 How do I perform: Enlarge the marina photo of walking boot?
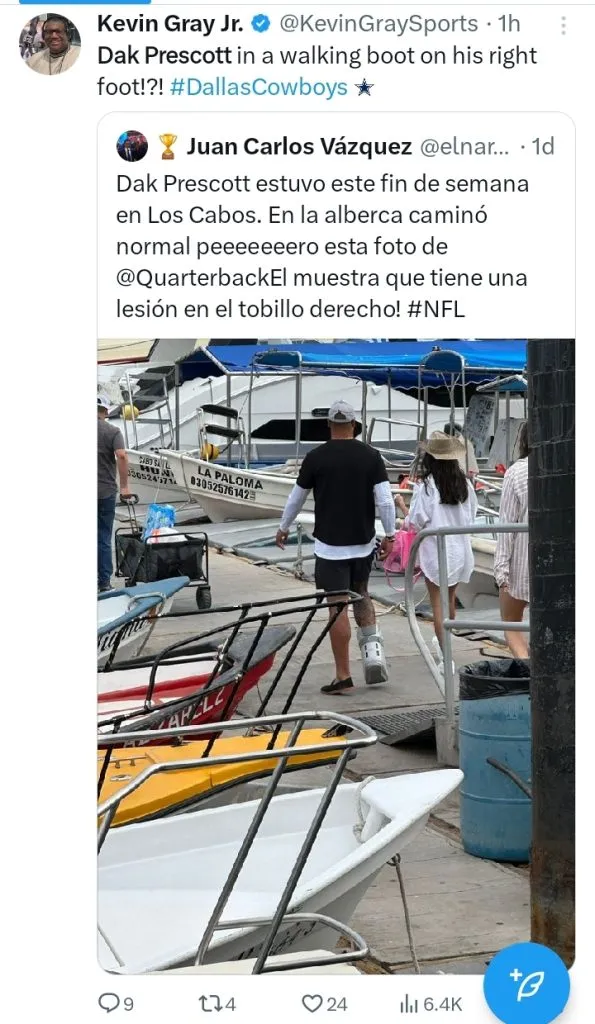336,656
